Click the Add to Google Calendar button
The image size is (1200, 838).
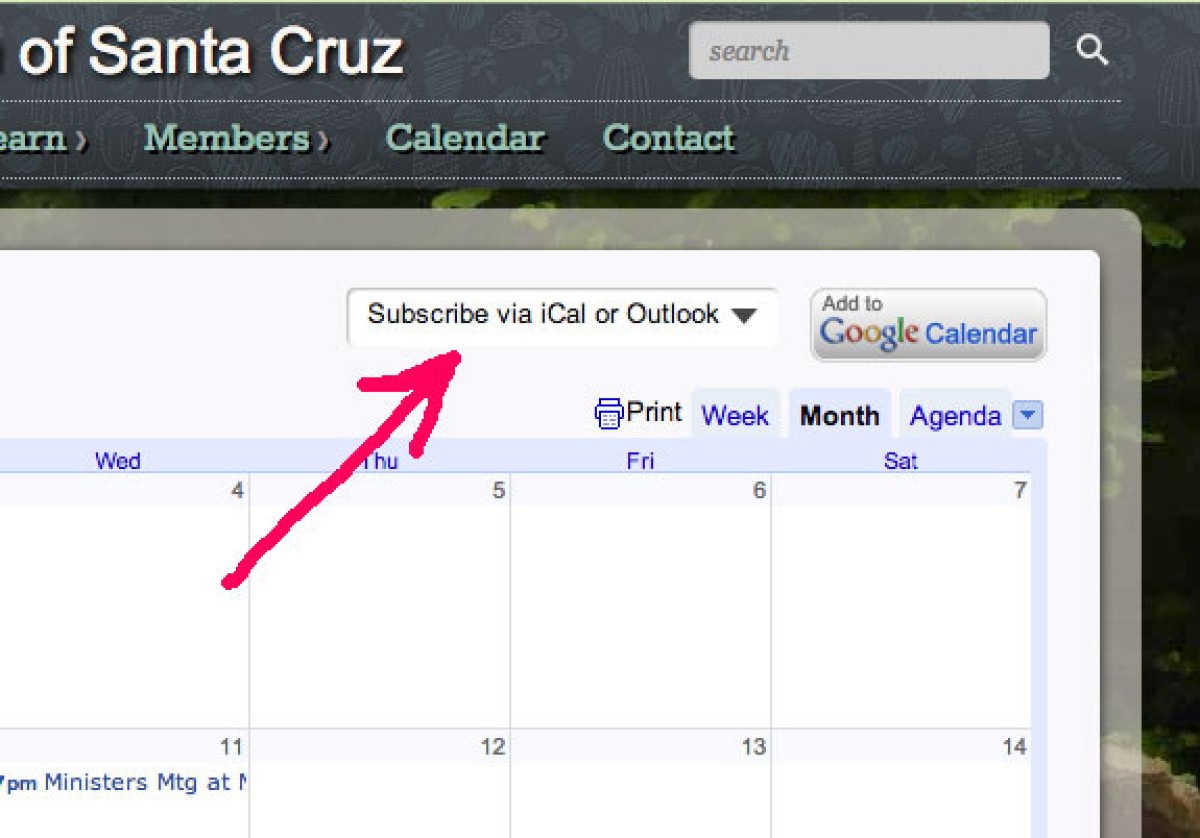pyautogui.click(x=928, y=325)
